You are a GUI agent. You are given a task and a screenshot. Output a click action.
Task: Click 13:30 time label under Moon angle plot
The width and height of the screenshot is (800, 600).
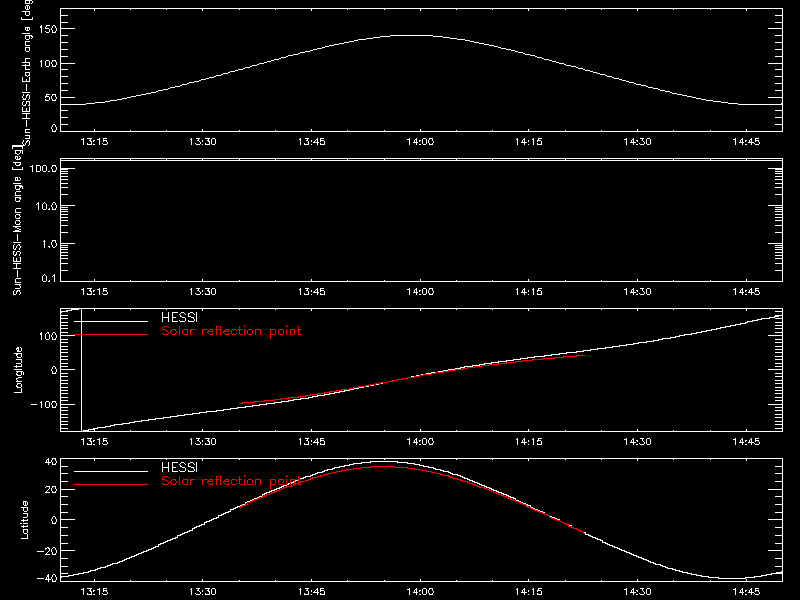[x=203, y=292]
